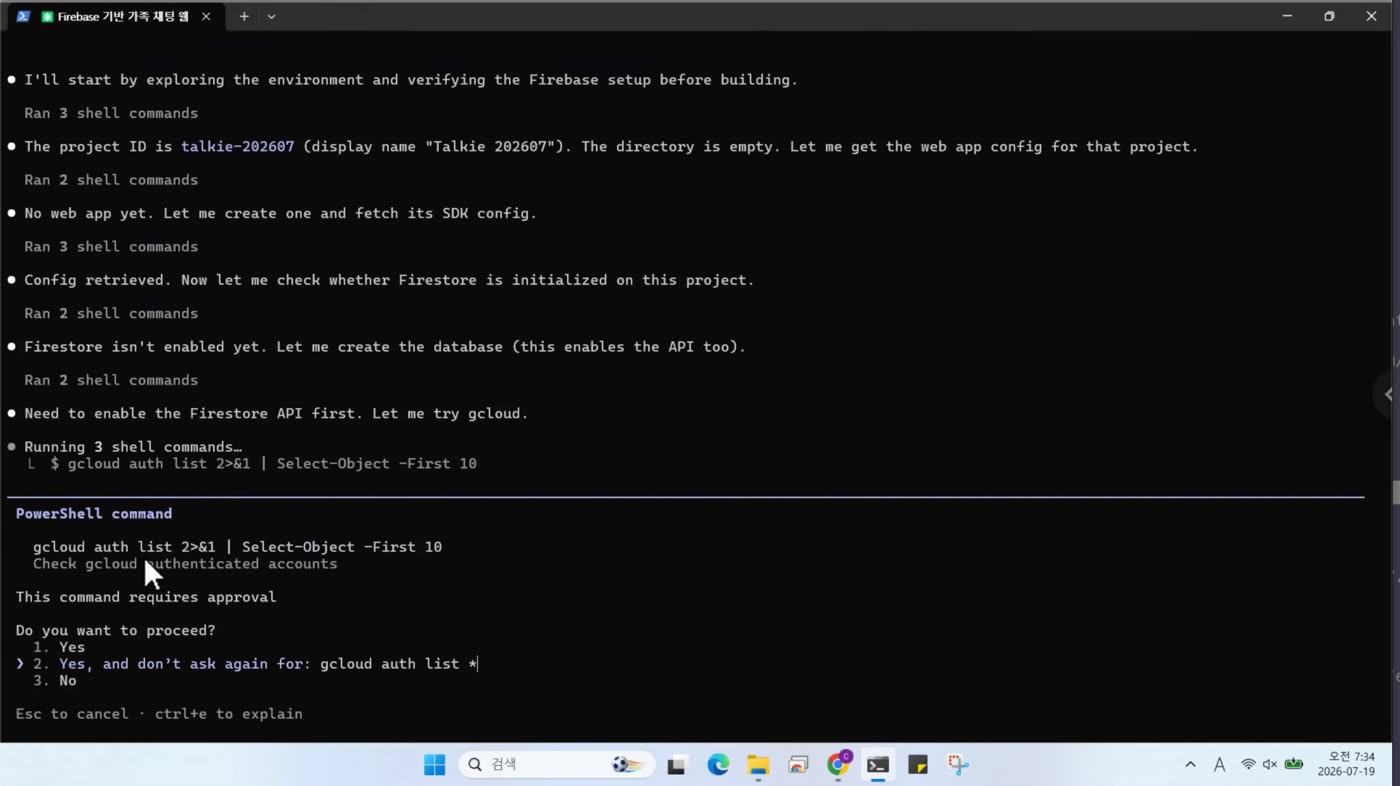The height and width of the screenshot is (786, 1400).
Task: Click the 'talkie-202607' project ID text
Action: click(x=238, y=147)
